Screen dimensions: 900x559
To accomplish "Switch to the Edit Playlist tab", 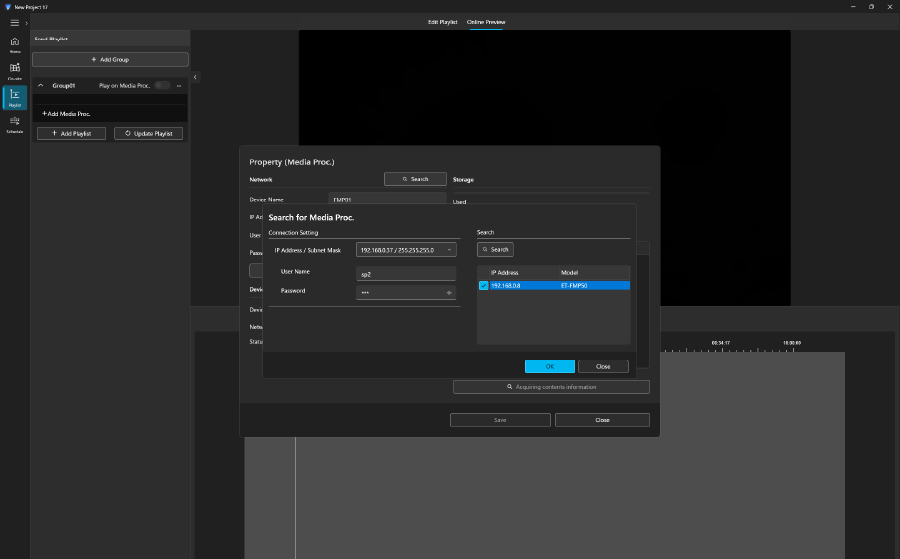I will pos(442,22).
